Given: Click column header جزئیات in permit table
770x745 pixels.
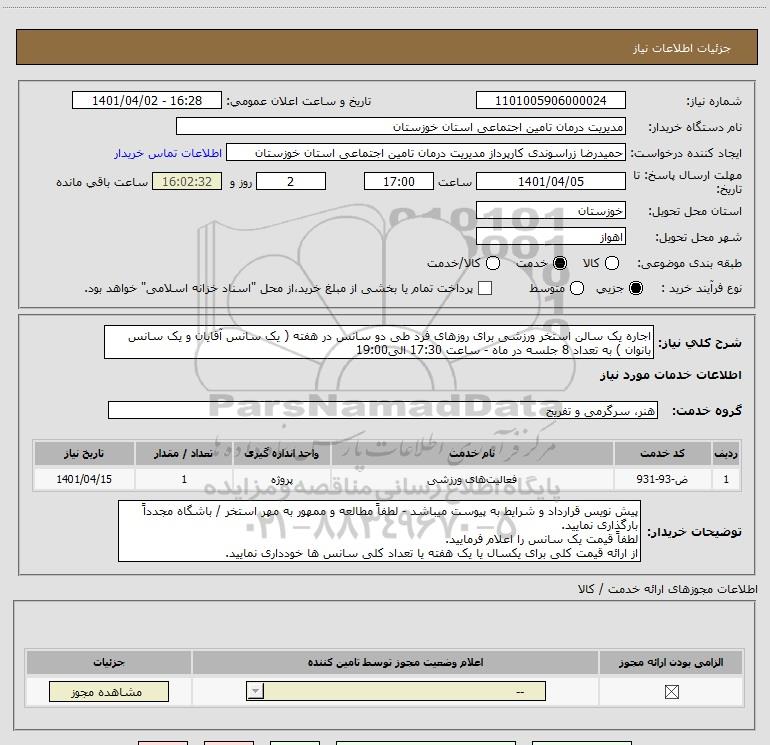Looking at the screenshot, I should [109, 662].
